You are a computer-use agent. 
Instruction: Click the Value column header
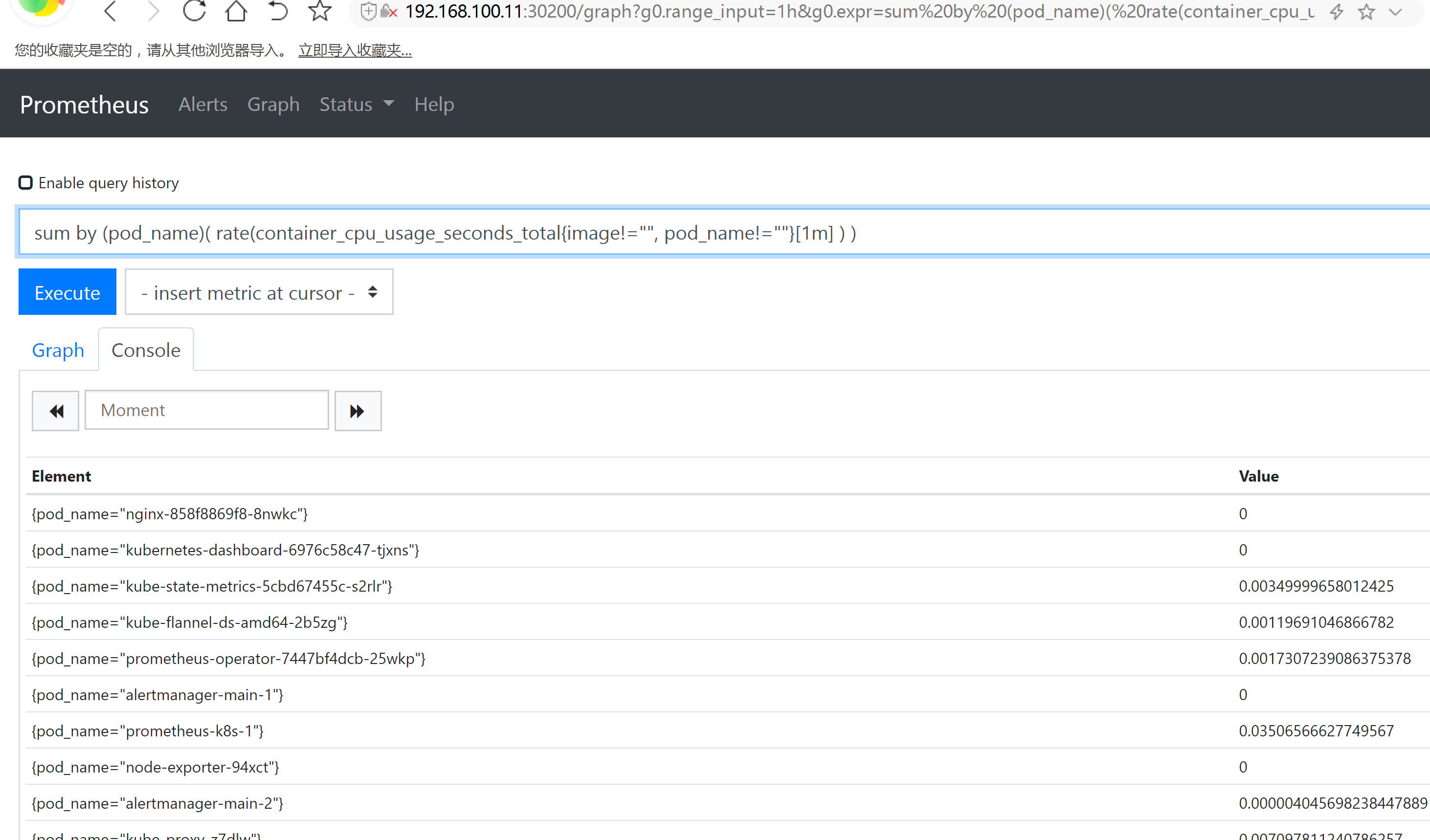(1259, 476)
